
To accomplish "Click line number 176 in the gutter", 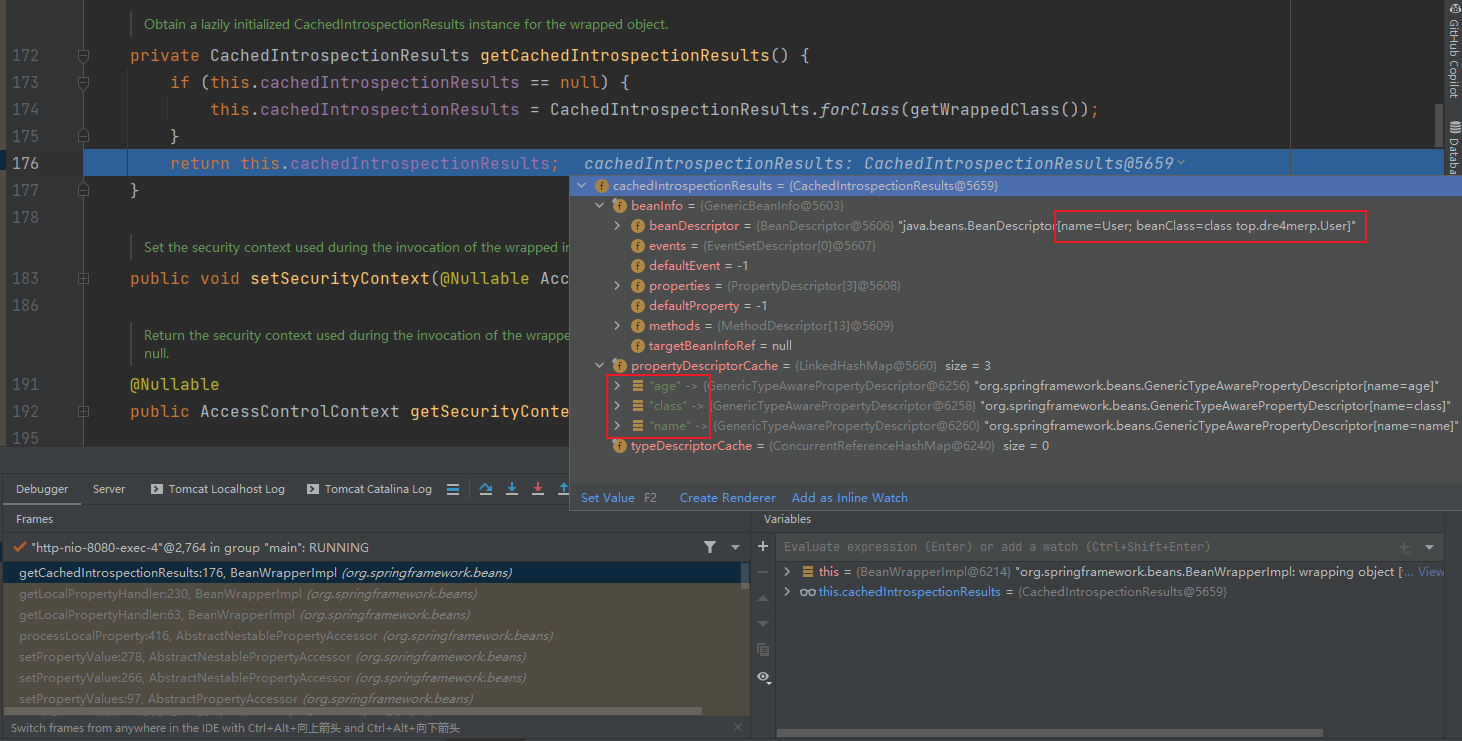I will [x=25, y=163].
